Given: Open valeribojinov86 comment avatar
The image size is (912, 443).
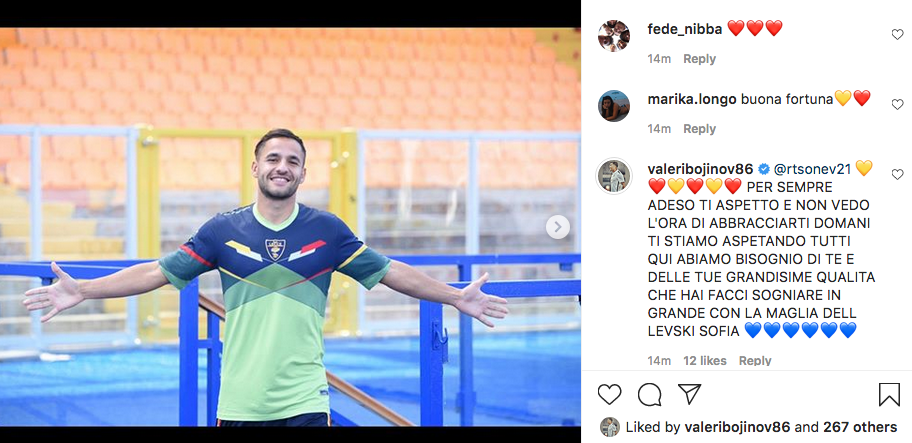Looking at the screenshot, I should 614,176.
